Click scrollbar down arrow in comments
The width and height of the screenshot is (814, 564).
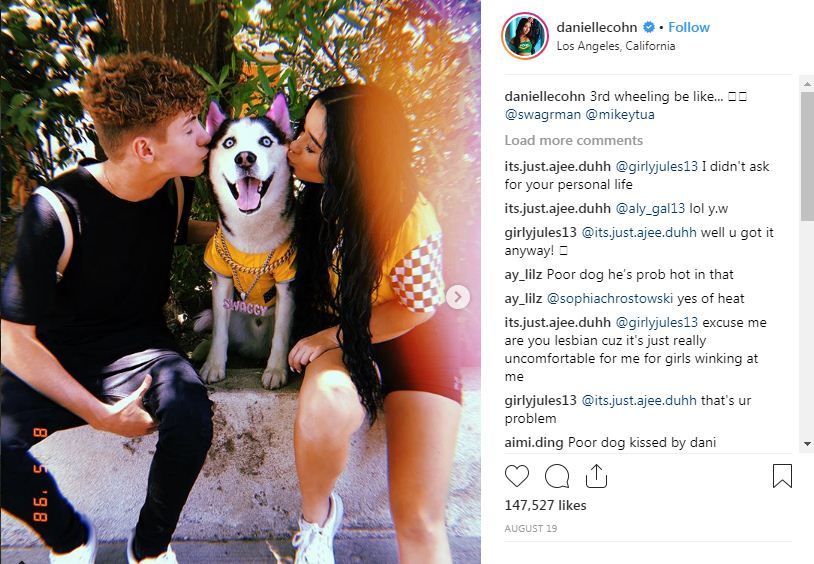click(x=807, y=444)
